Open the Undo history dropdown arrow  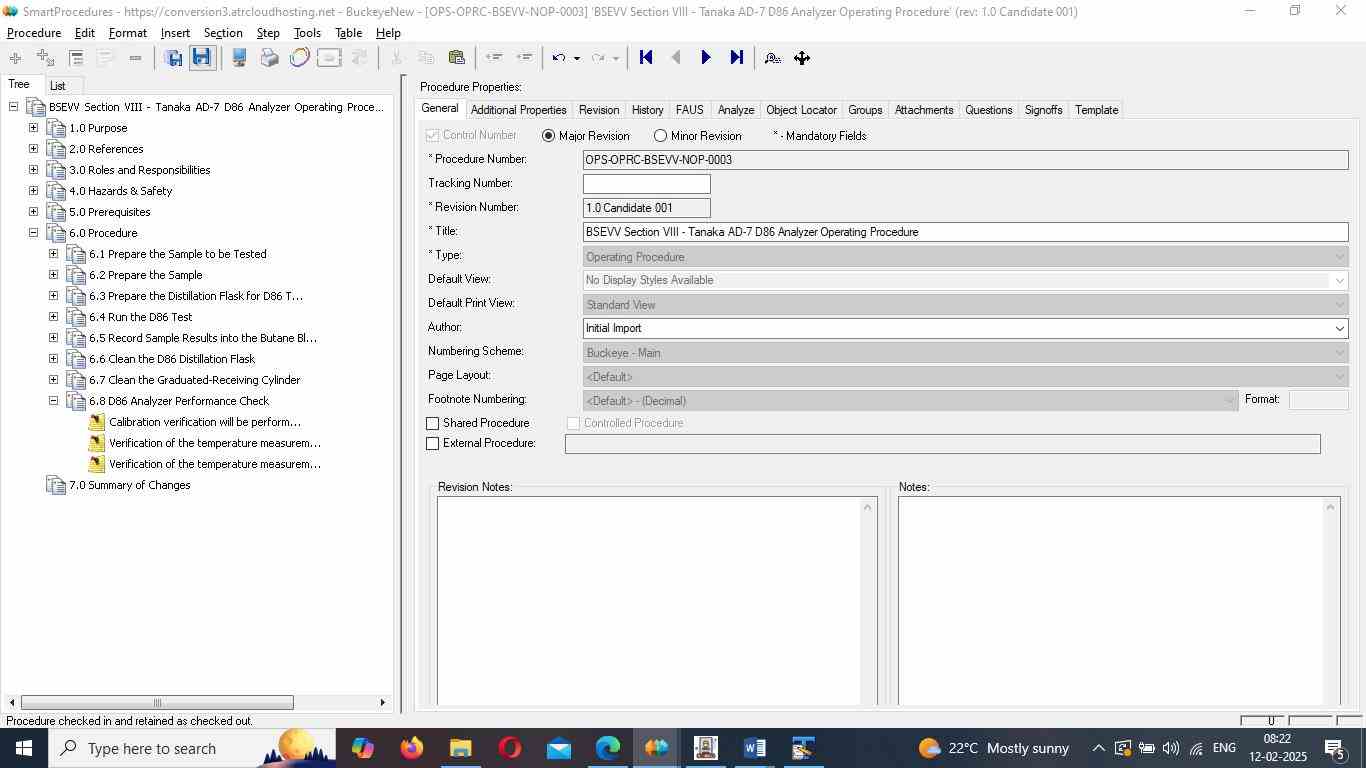point(576,58)
